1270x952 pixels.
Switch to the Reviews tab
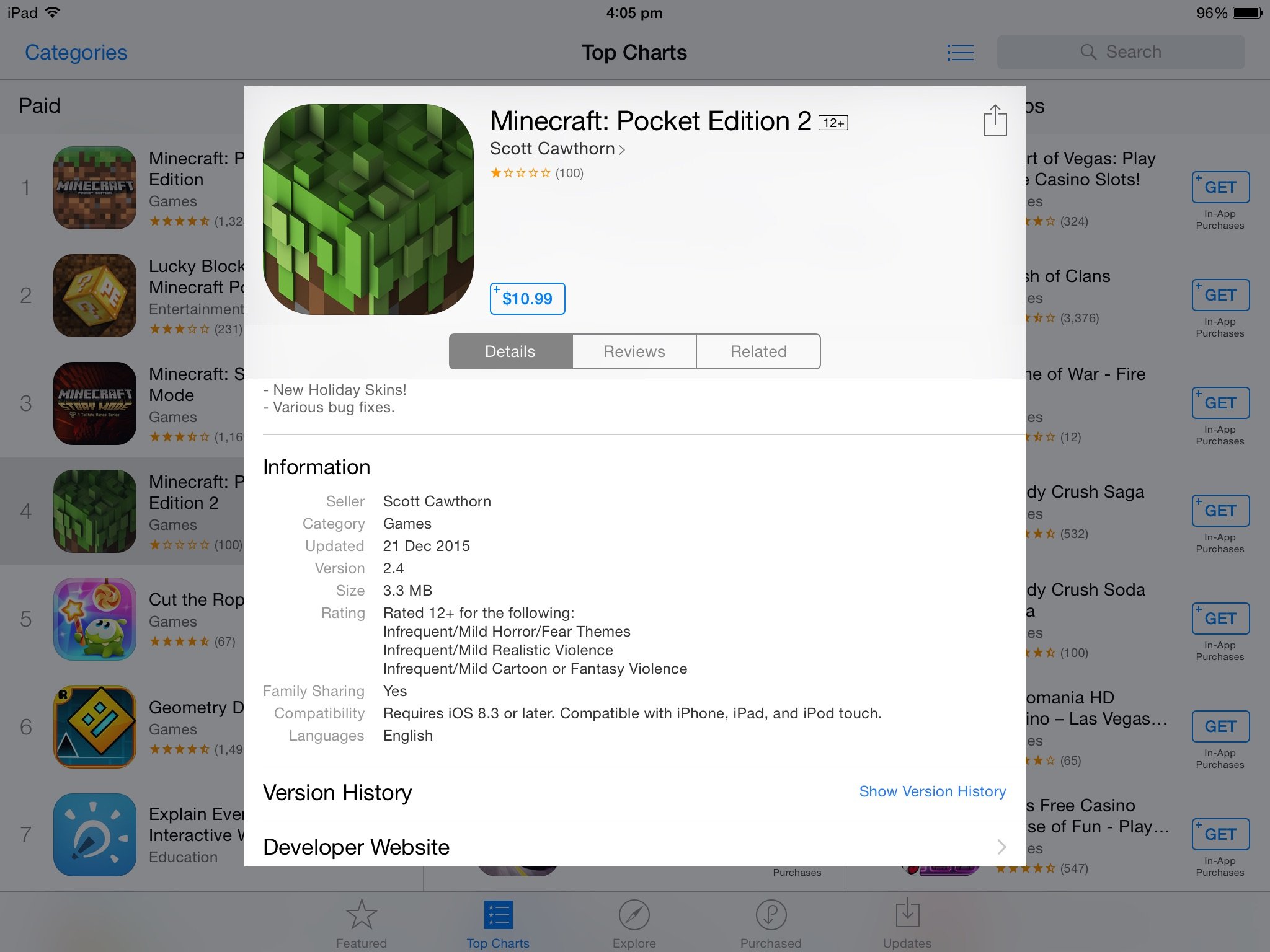(634, 351)
